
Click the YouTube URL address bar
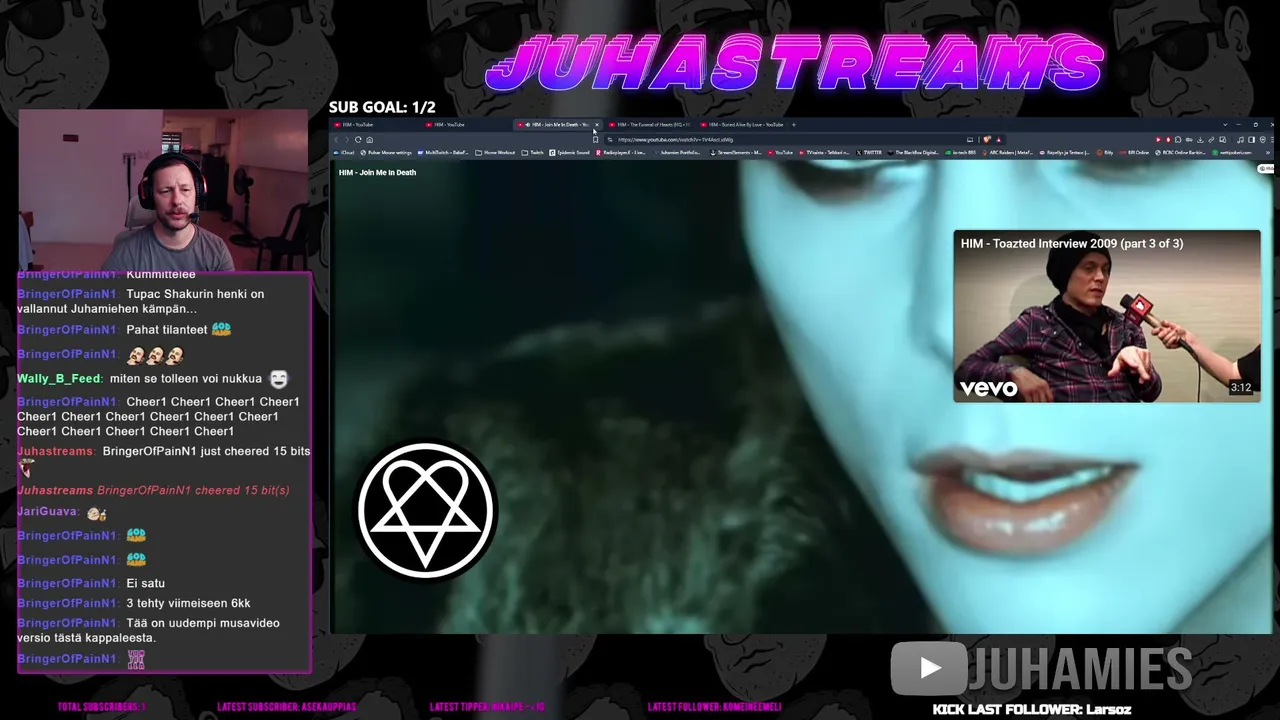790,140
